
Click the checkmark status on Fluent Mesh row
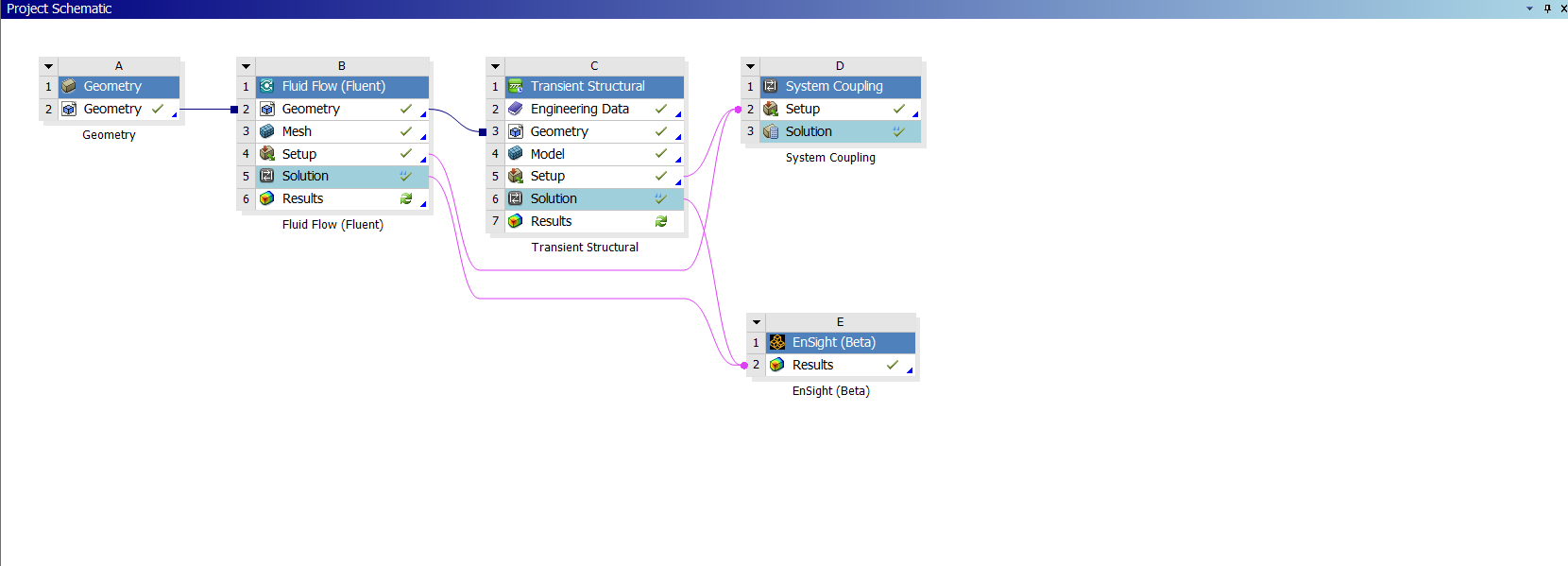[x=406, y=131]
